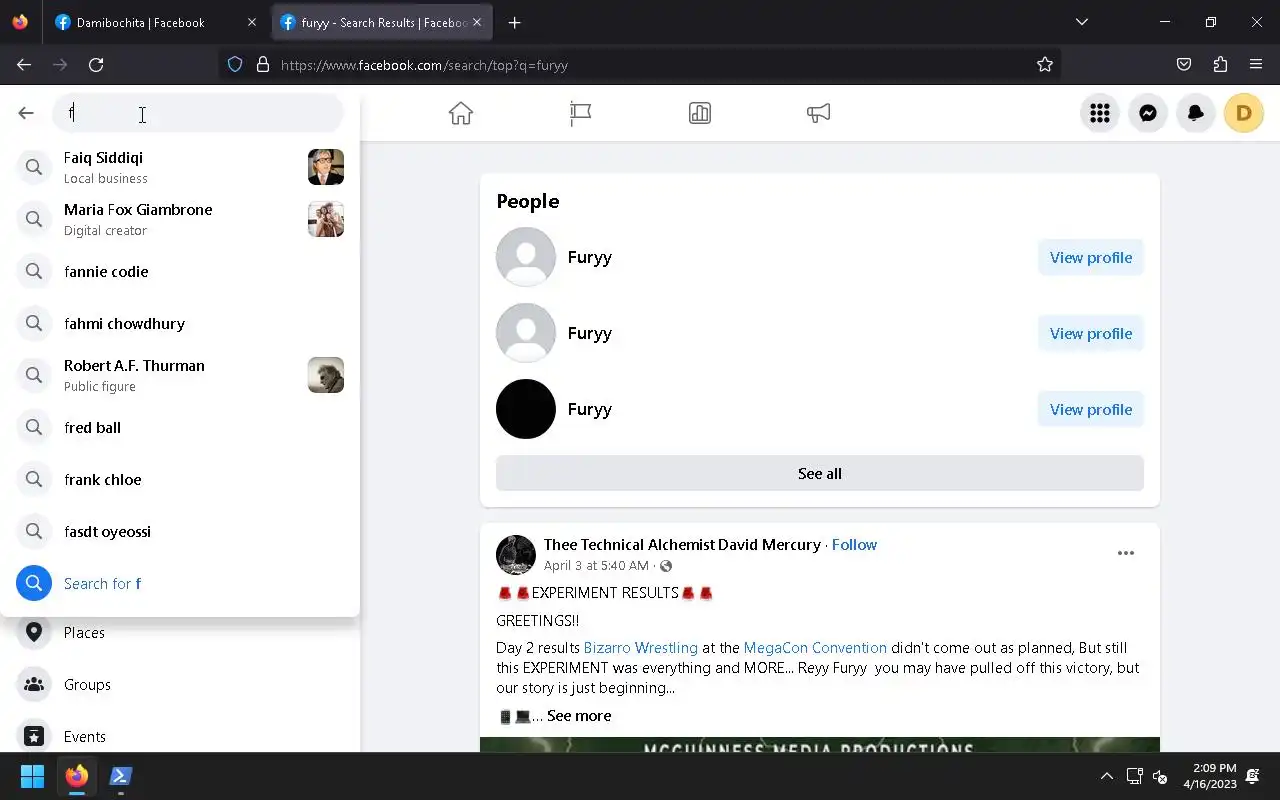Open Messenger chat icon

[1148, 113]
